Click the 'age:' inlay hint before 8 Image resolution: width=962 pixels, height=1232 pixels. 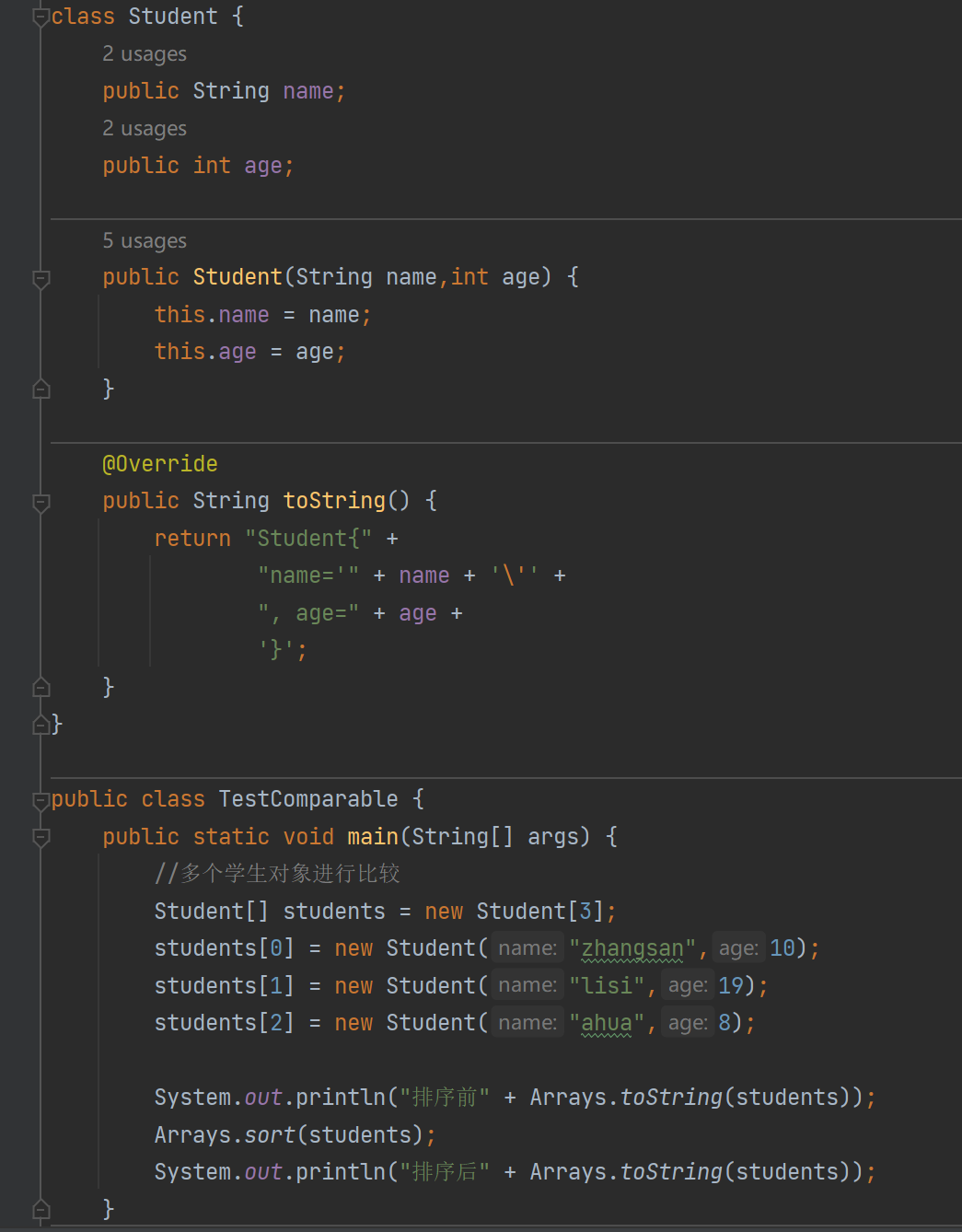point(688,1023)
